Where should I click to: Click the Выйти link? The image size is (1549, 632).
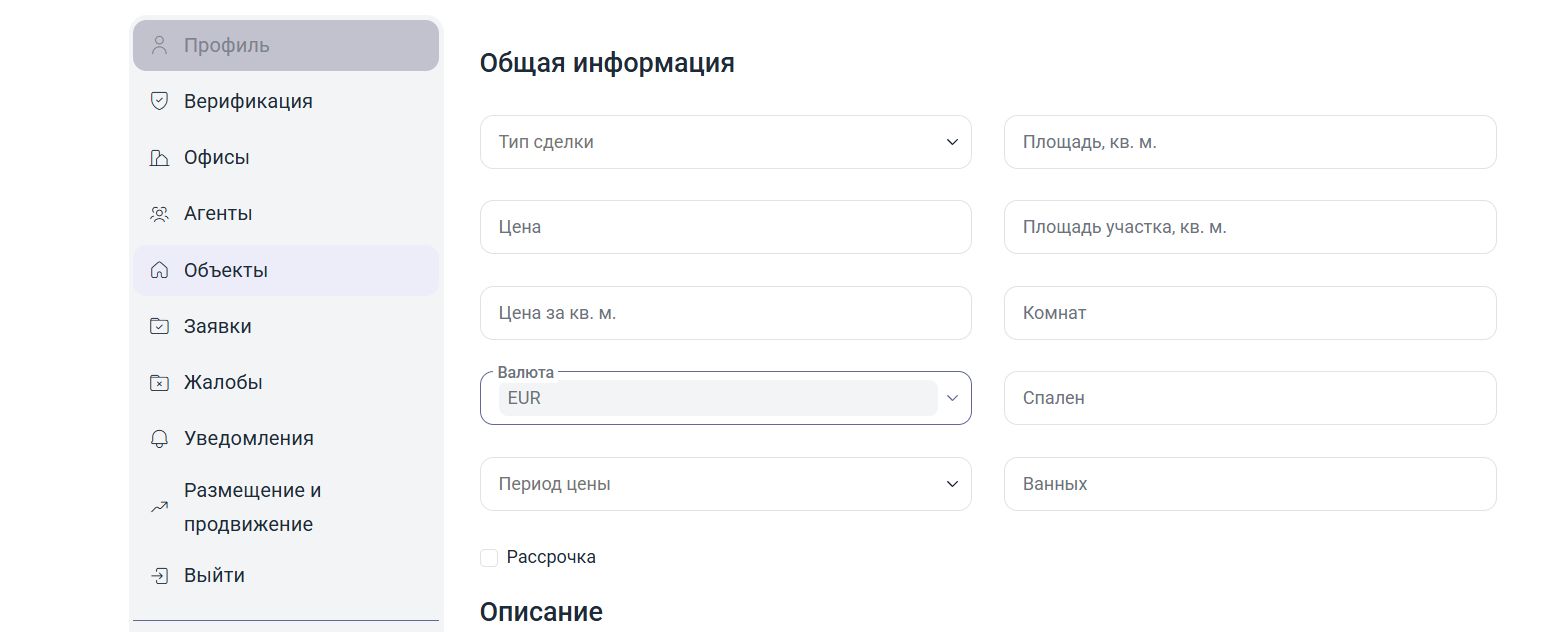coord(286,575)
